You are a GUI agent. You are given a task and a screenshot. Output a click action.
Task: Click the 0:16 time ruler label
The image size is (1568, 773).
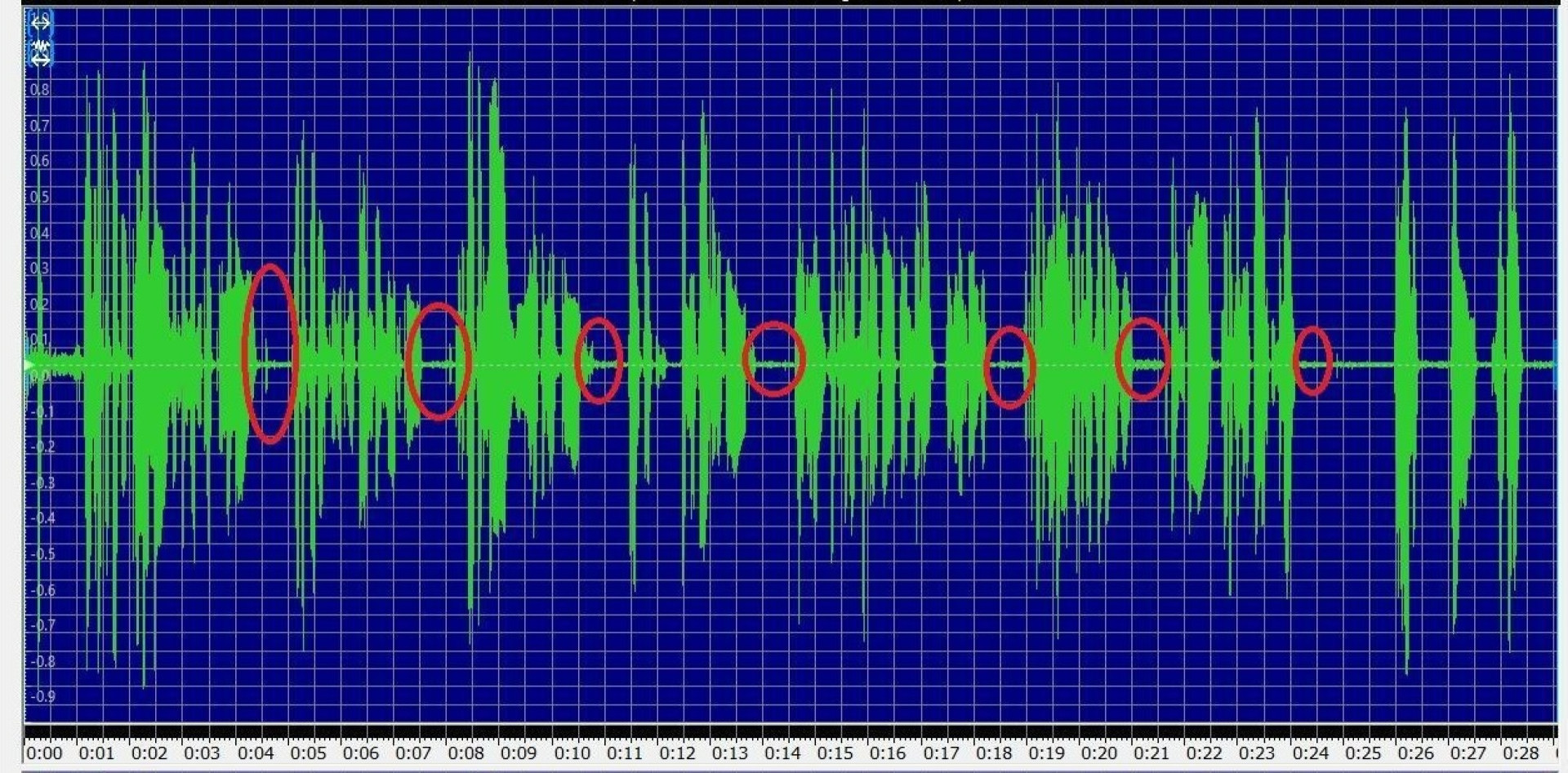pos(887,753)
